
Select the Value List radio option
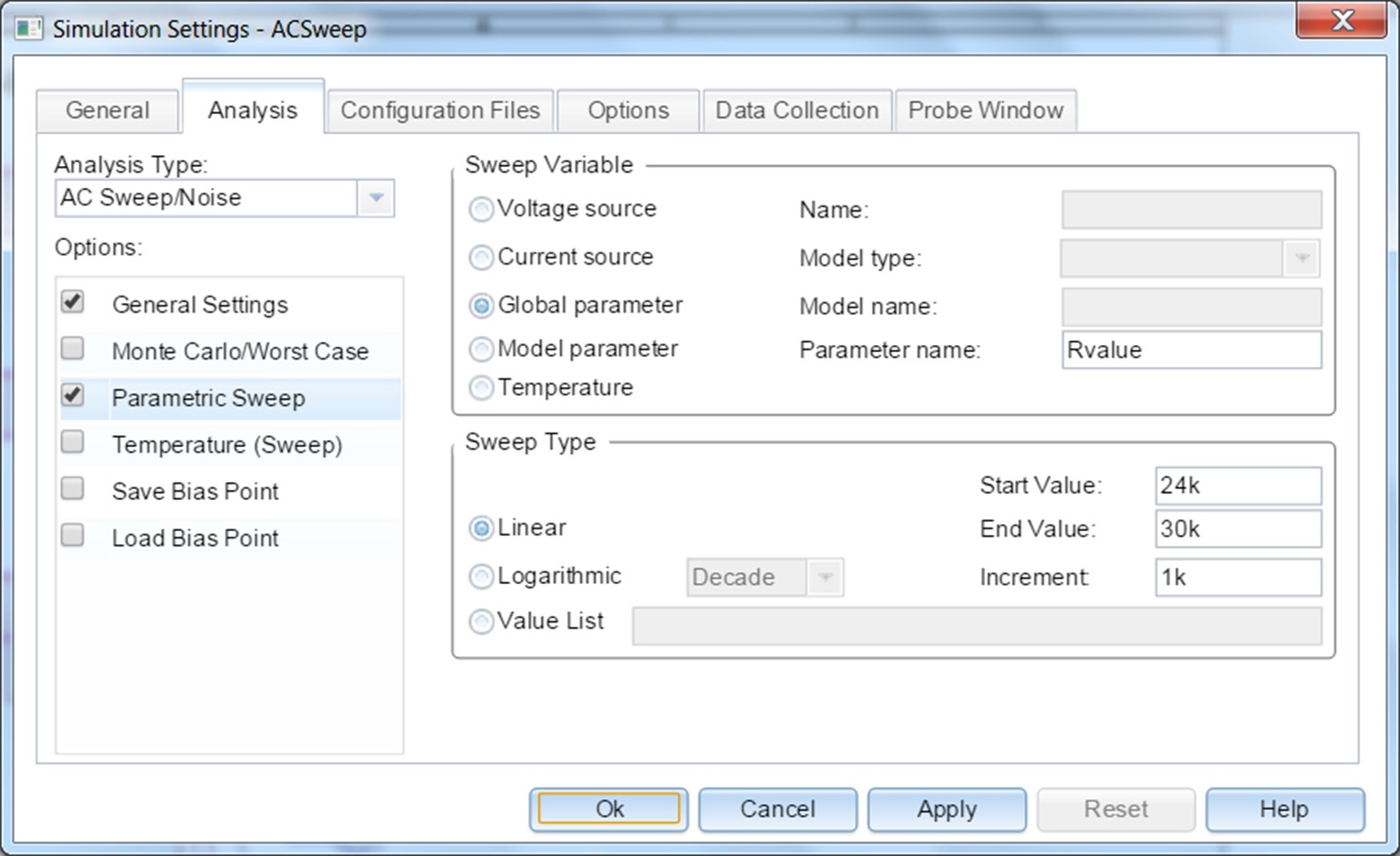pos(482,622)
